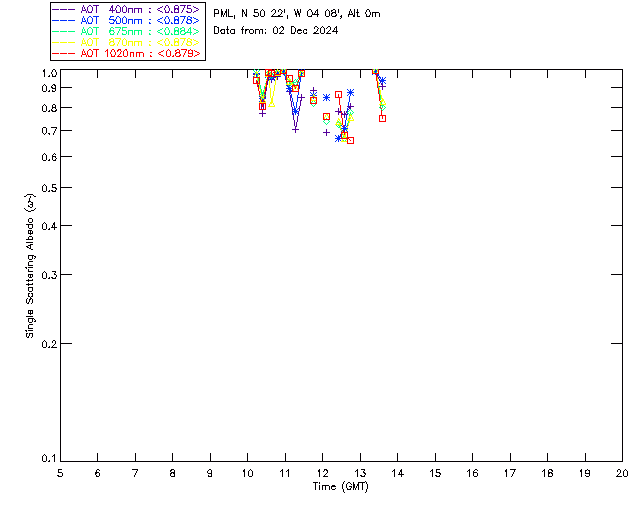Click the isolated blue asterisk marker near 12 GMT
The image size is (640, 512).
click(326, 98)
